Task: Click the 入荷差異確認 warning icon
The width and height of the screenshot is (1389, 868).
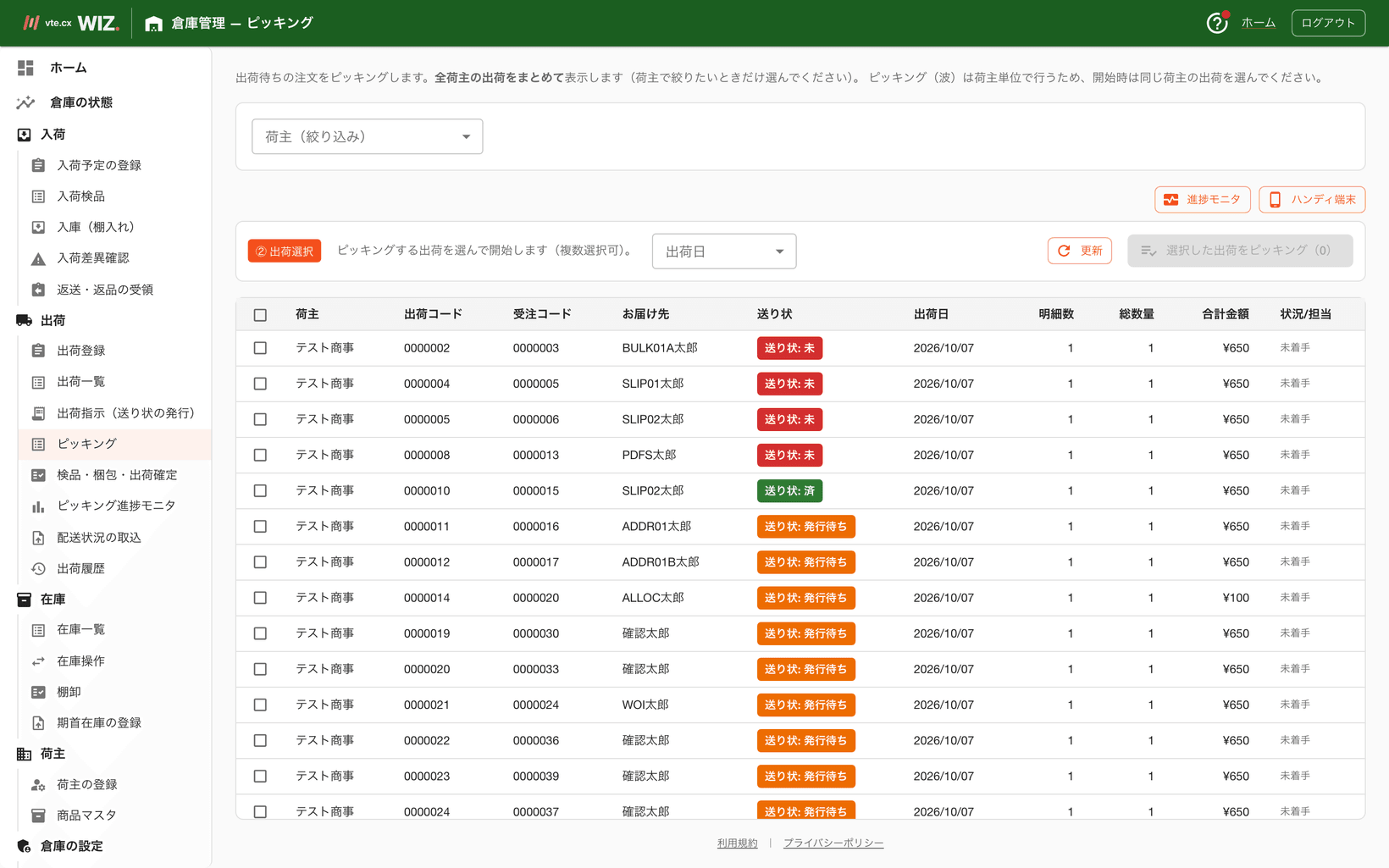Action: (38, 258)
